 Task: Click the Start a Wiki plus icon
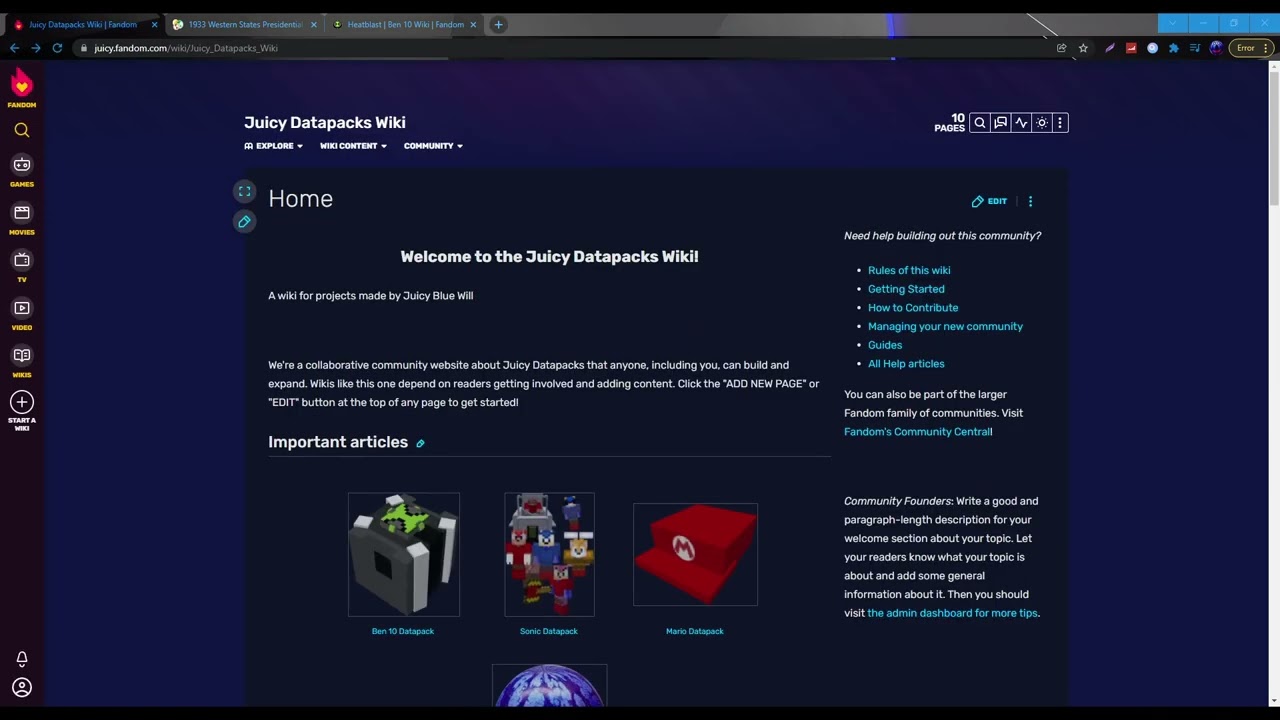click(22, 402)
